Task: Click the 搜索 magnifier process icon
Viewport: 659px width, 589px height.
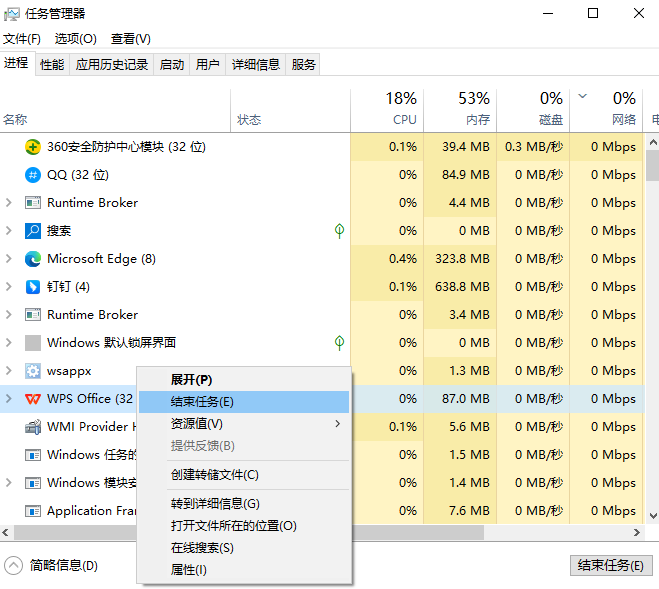Action: coord(33,231)
